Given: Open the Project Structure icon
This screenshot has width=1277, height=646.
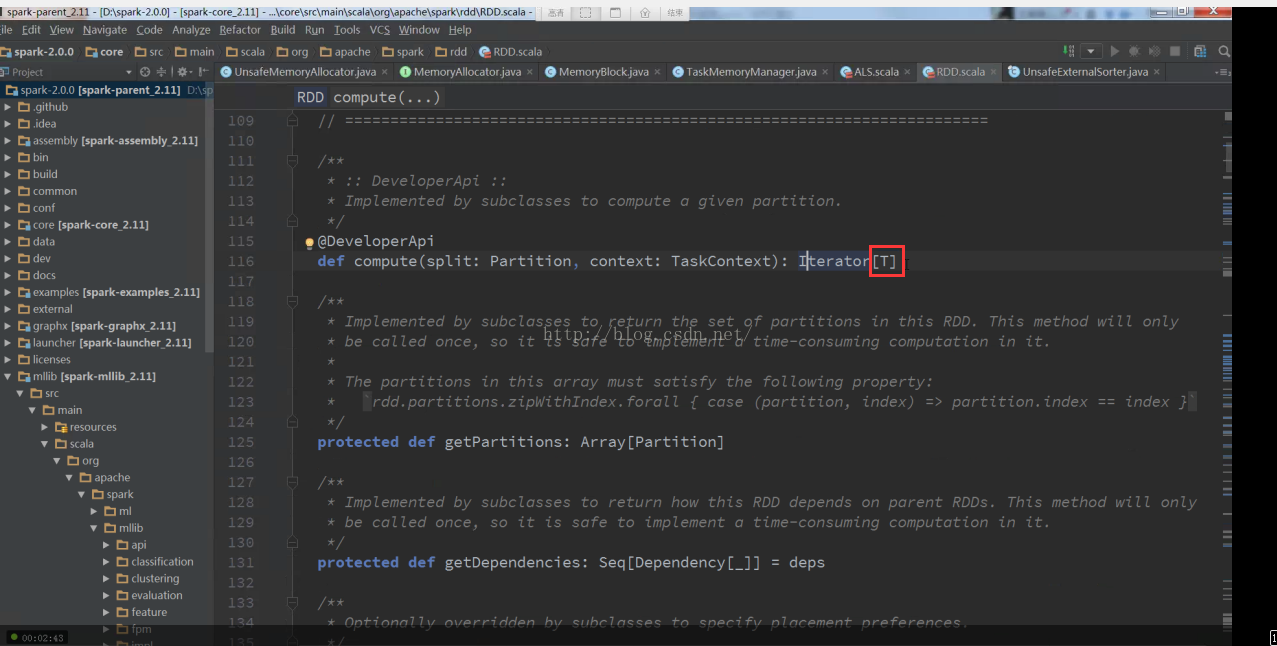Looking at the screenshot, I should (1200, 51).
